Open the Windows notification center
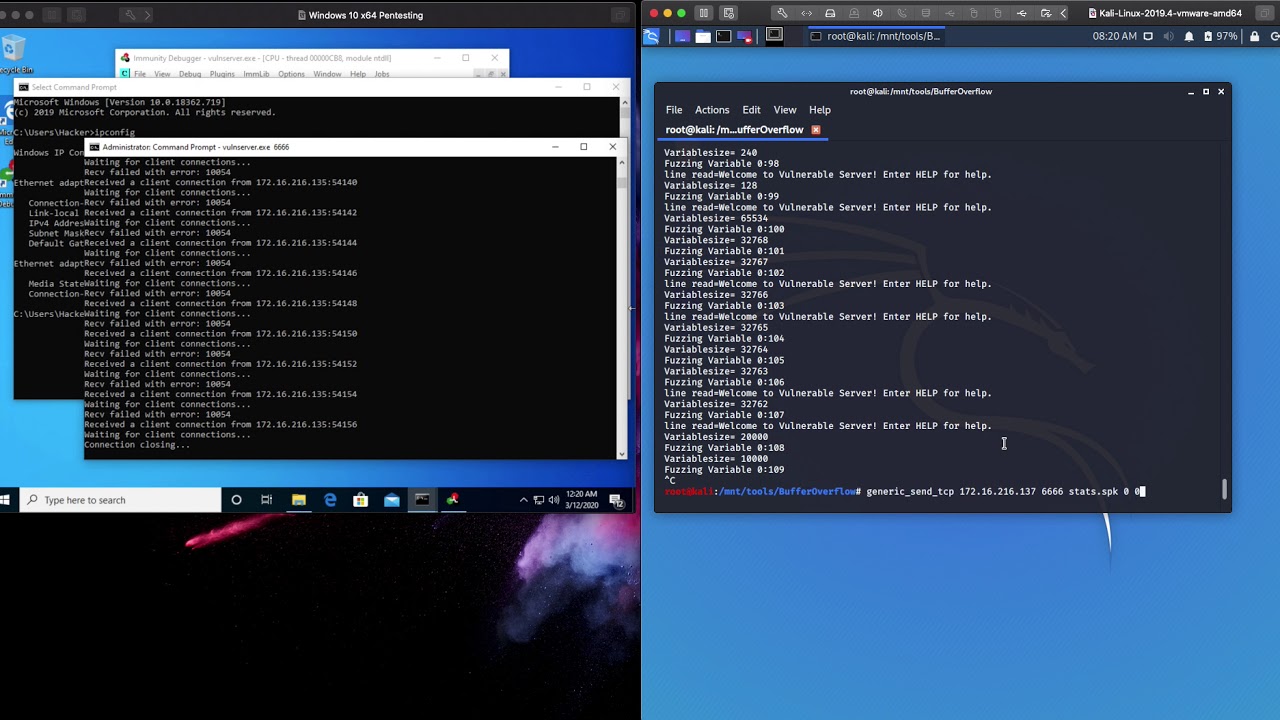The image size is (1280, 720). tap(617, 500)
